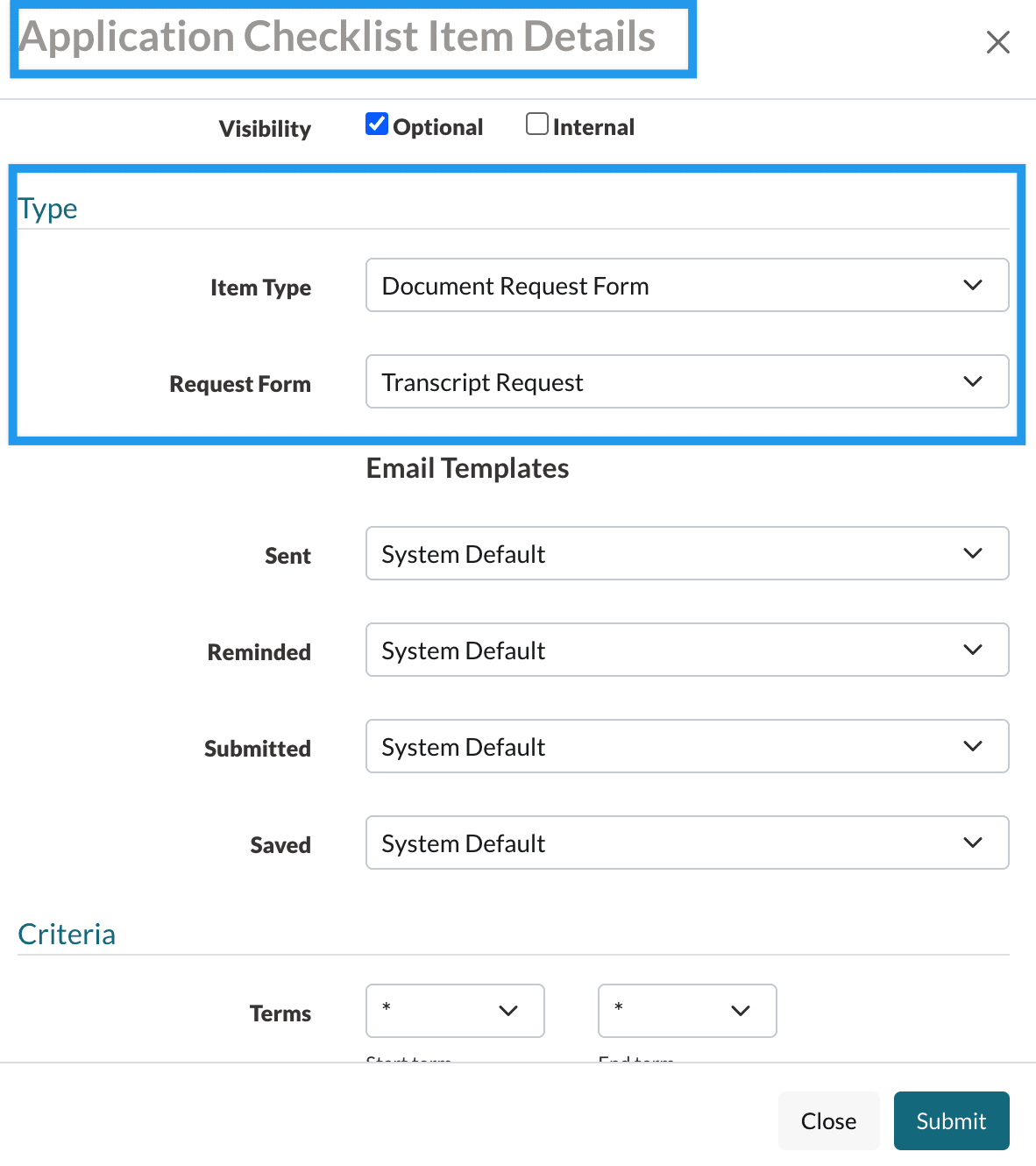
Task: Open the Submitted email template dropdown
Action: [x=686, y=747]
